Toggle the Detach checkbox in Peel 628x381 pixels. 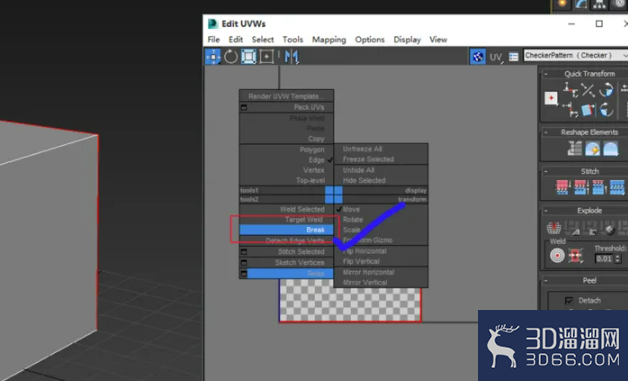coord(569,300)
